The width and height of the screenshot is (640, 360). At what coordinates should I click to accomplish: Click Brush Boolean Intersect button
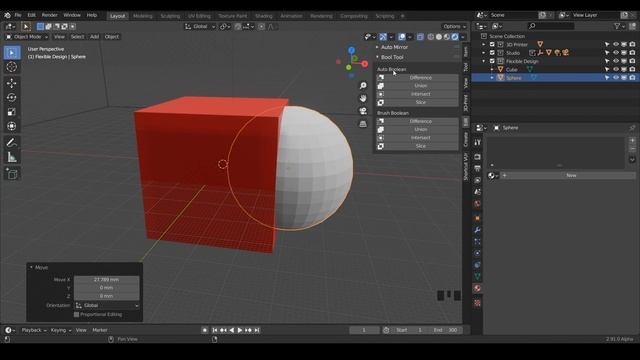418,138
